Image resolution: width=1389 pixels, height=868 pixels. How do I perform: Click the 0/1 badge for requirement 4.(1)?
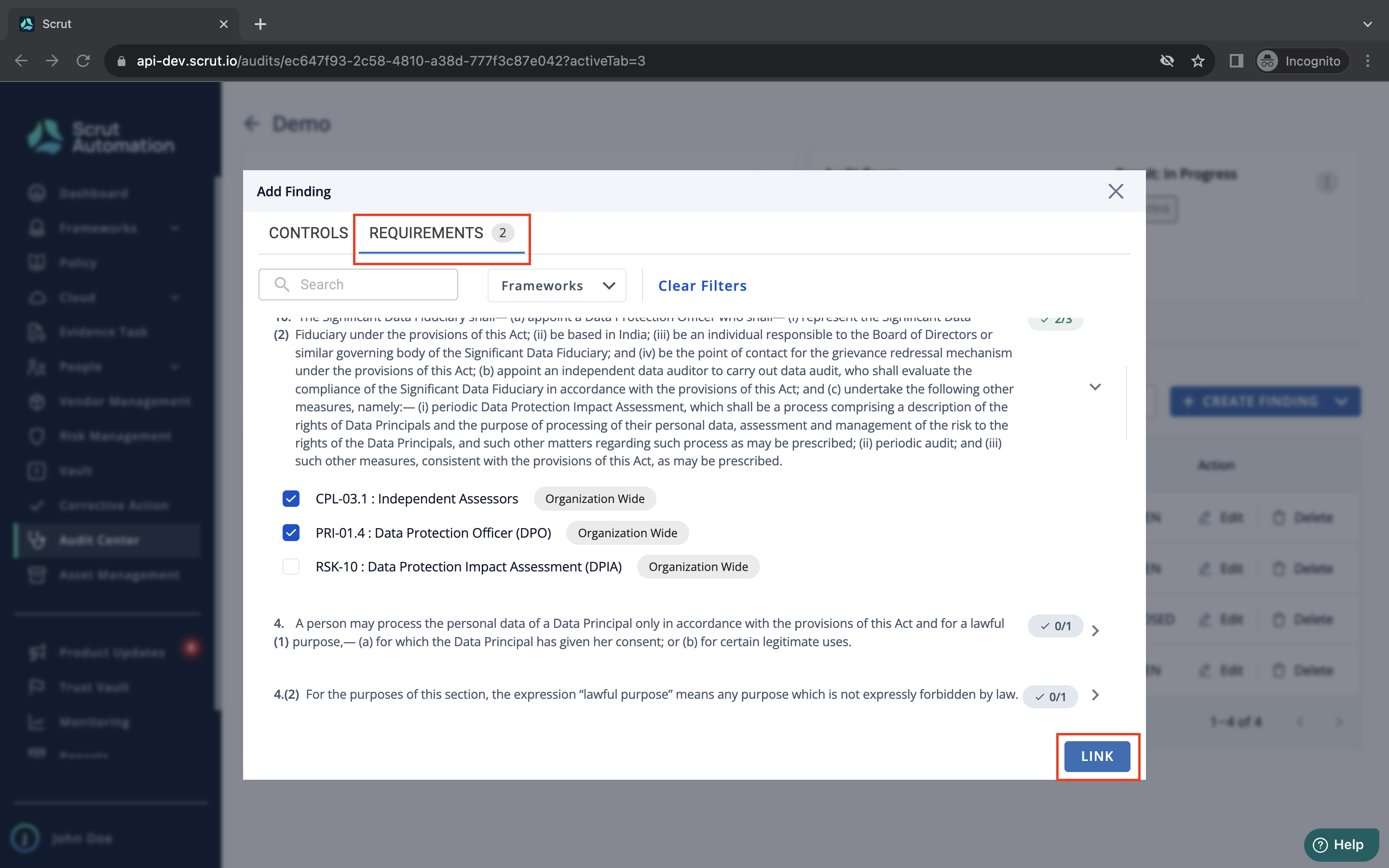pos(1055,626)
